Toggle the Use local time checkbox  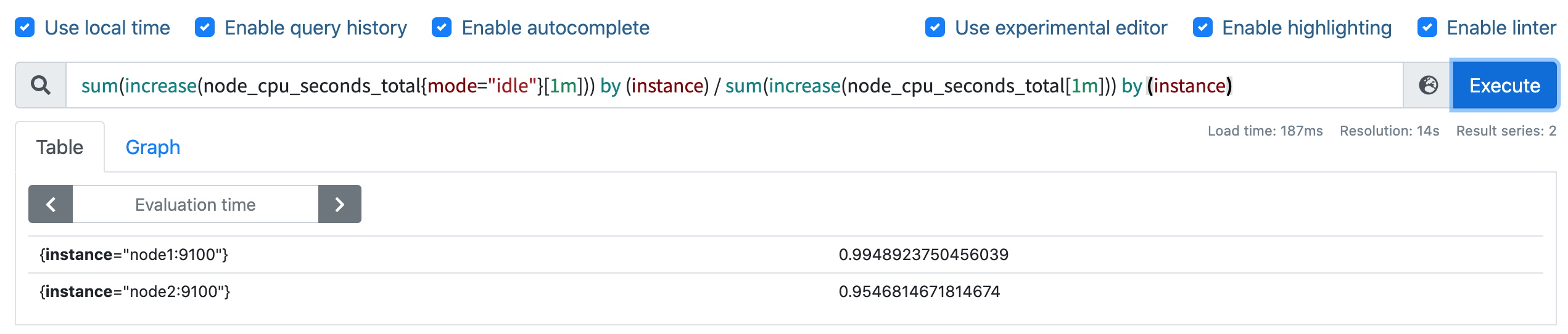coord(25,28)
